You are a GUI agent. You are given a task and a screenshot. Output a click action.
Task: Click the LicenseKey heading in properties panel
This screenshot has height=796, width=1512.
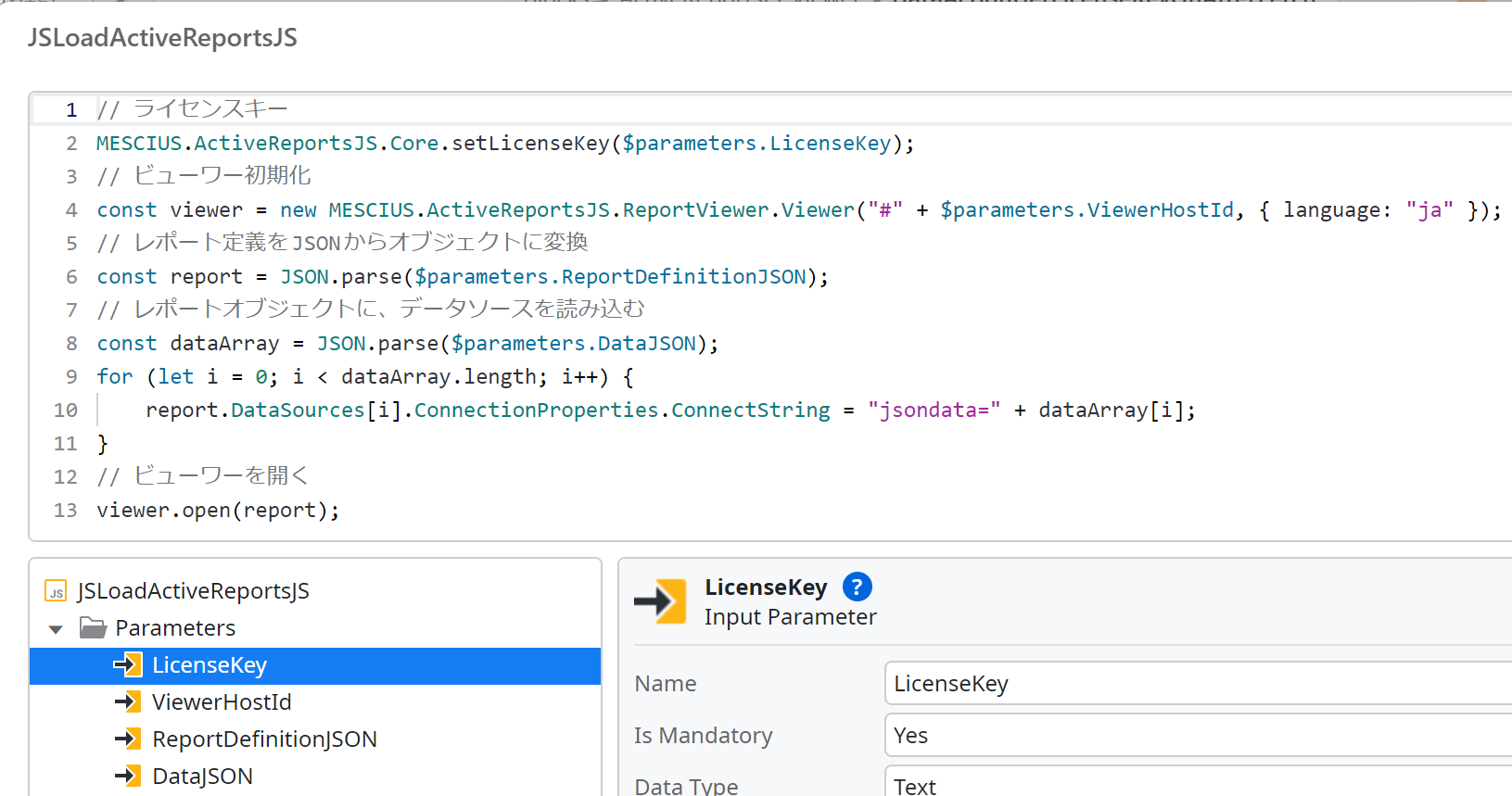[766, 588]
